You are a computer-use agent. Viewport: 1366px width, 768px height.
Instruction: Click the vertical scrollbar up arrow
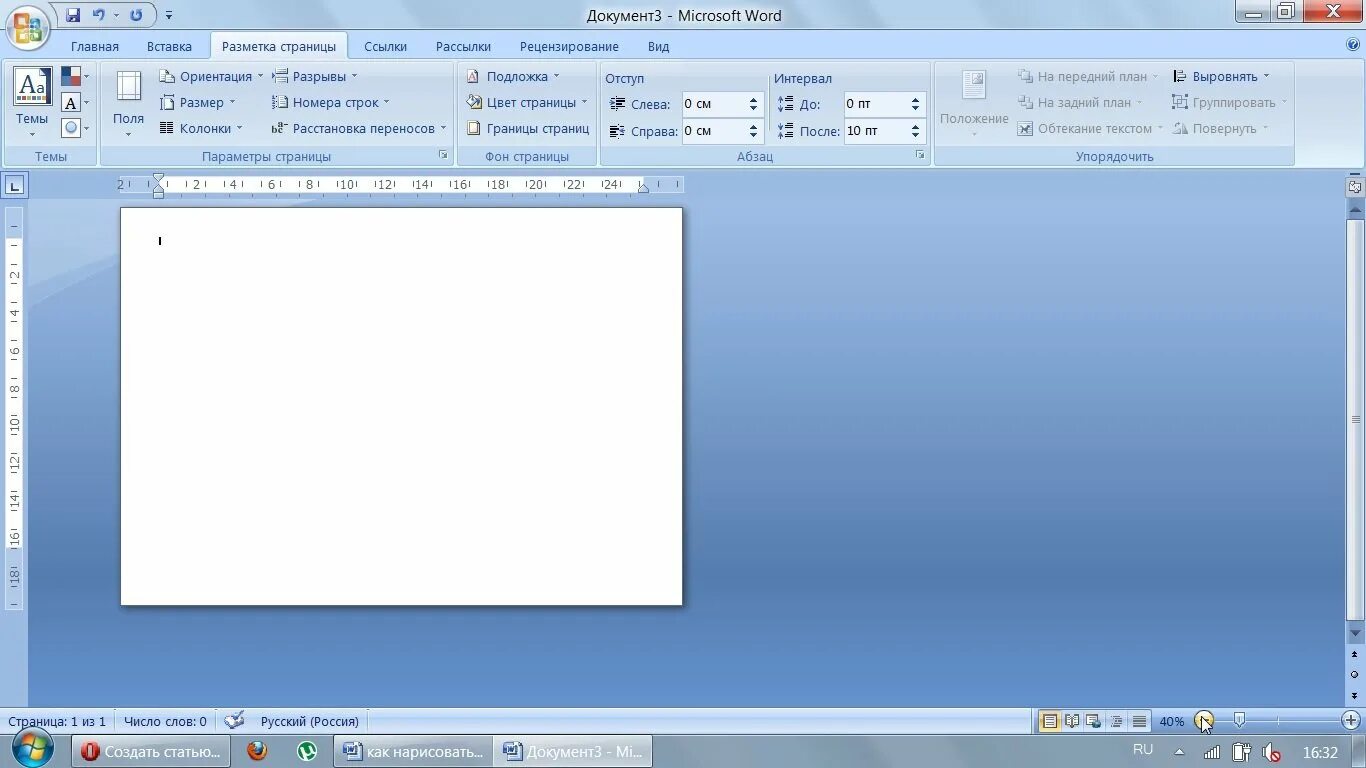(x=1355, y=209)
